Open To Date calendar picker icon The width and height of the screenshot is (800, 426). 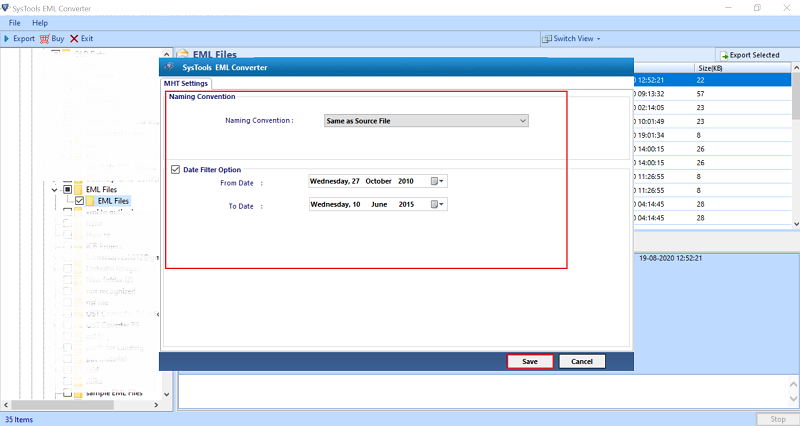pyautogui.click(x=437, y=205)
